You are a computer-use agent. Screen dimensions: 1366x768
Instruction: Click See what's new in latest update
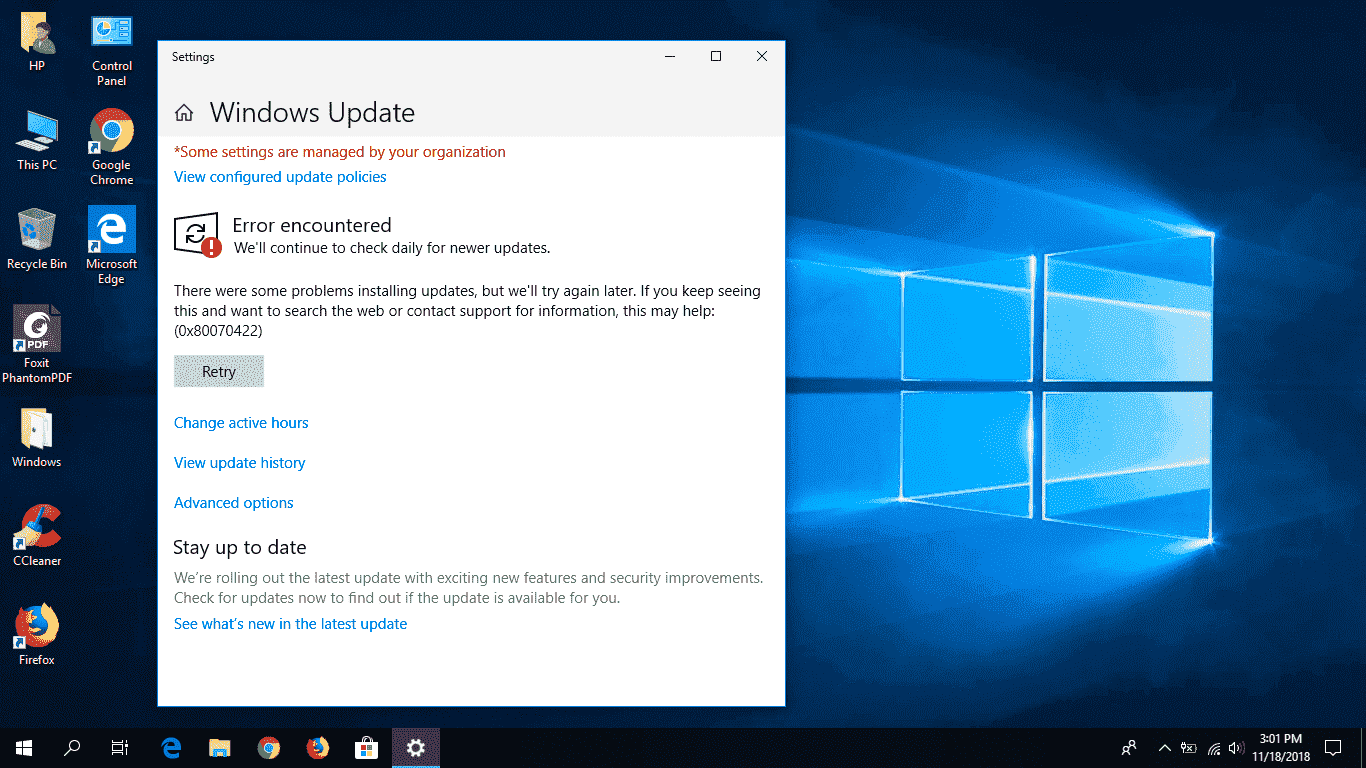click(x=290, y=624)
